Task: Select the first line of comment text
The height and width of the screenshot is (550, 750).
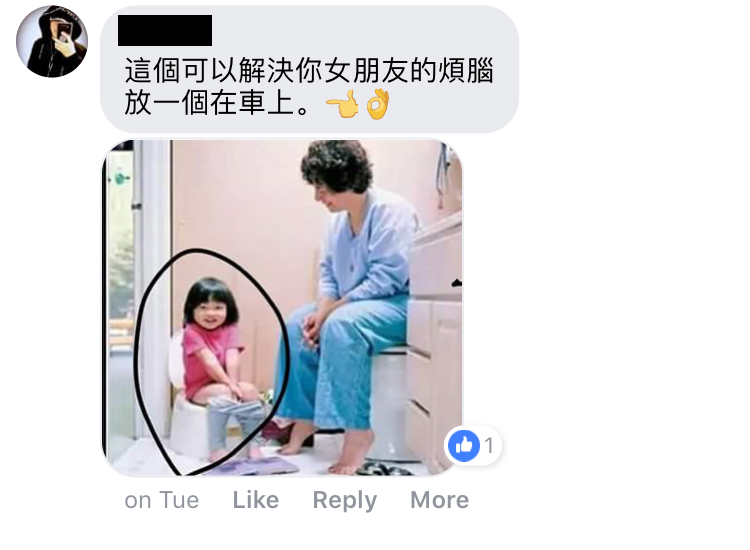Action: (309, 71)
